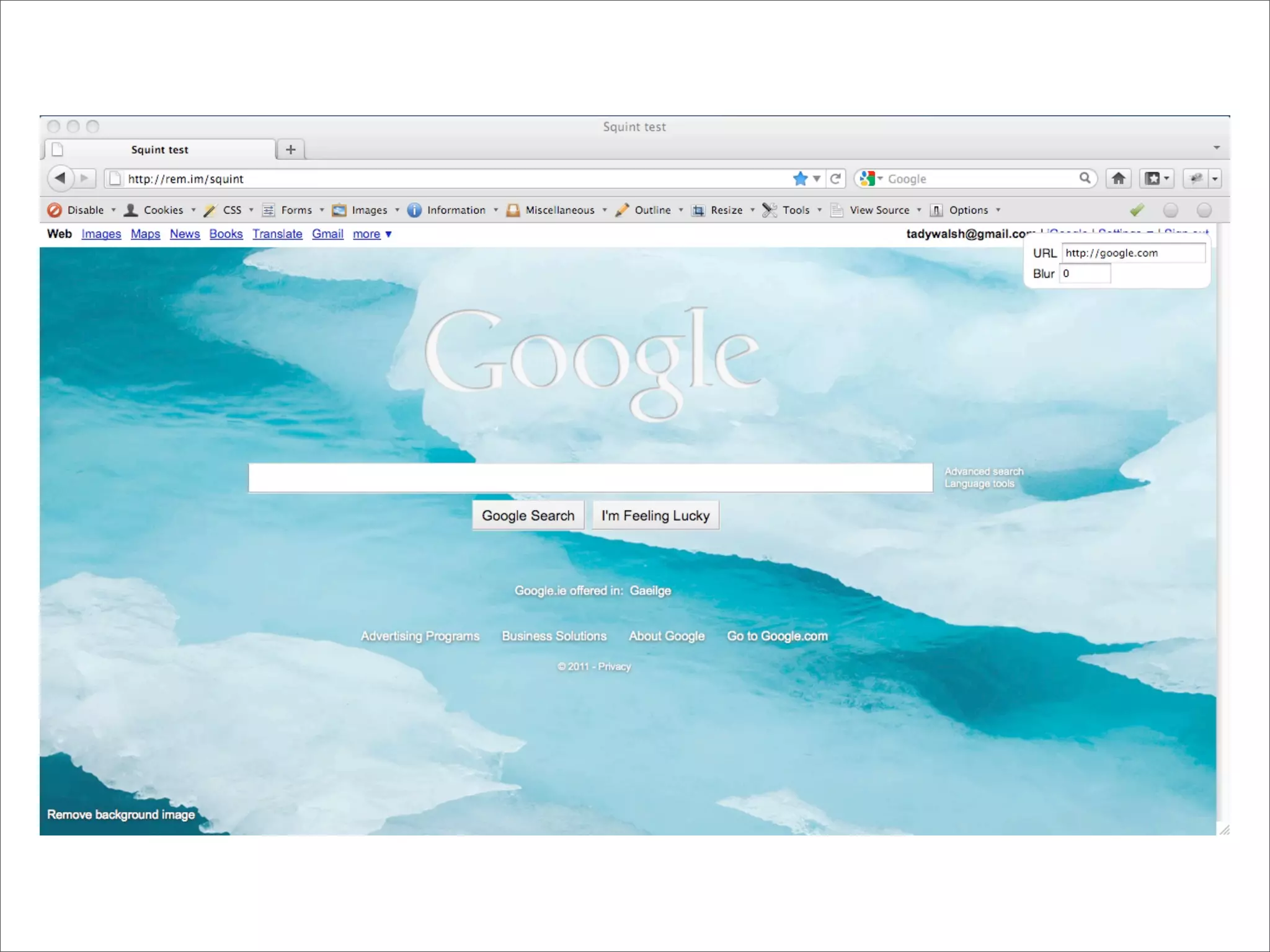1270x952 pixels.
Task: Click the Google search text box
Action: (590, 477)
